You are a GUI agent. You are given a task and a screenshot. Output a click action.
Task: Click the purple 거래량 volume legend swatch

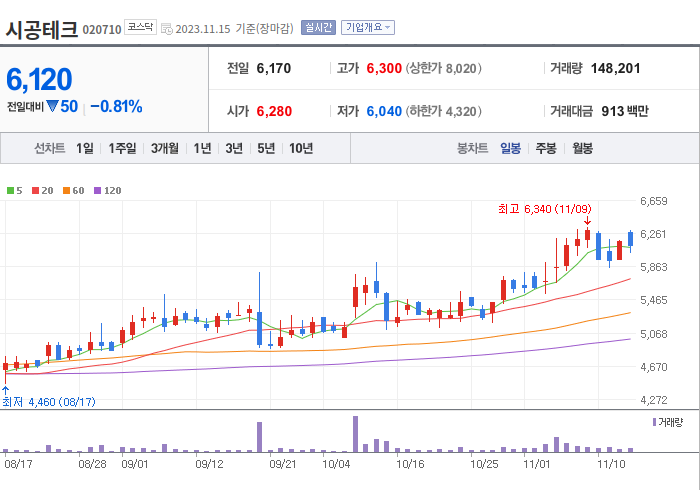[x=654, y=422]
